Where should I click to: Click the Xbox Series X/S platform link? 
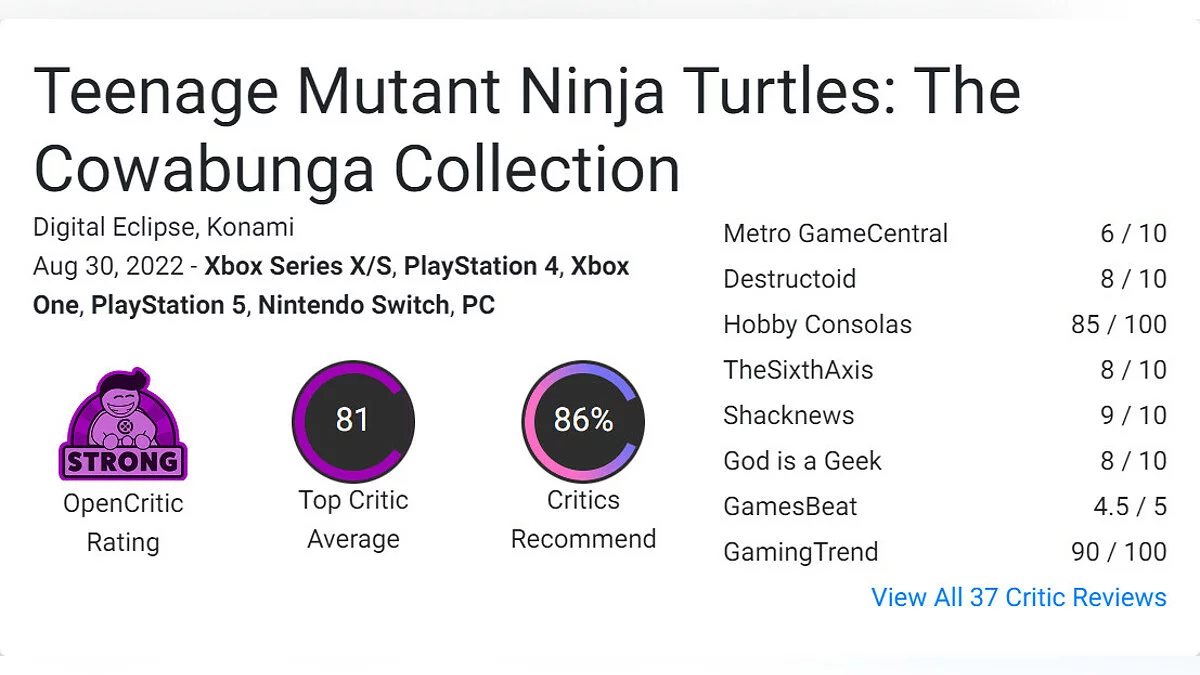(299, 267)
